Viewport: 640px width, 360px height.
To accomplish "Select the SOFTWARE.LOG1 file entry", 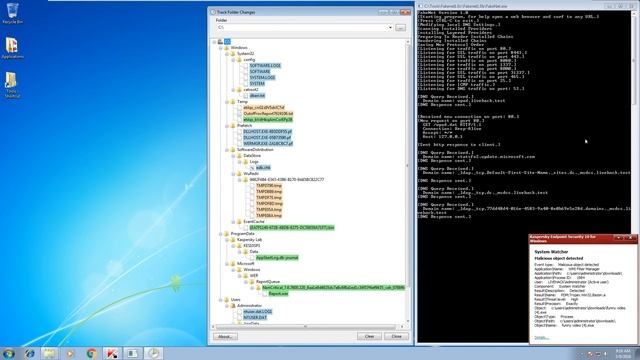I will pyautogui.click(x=265, y=66).
